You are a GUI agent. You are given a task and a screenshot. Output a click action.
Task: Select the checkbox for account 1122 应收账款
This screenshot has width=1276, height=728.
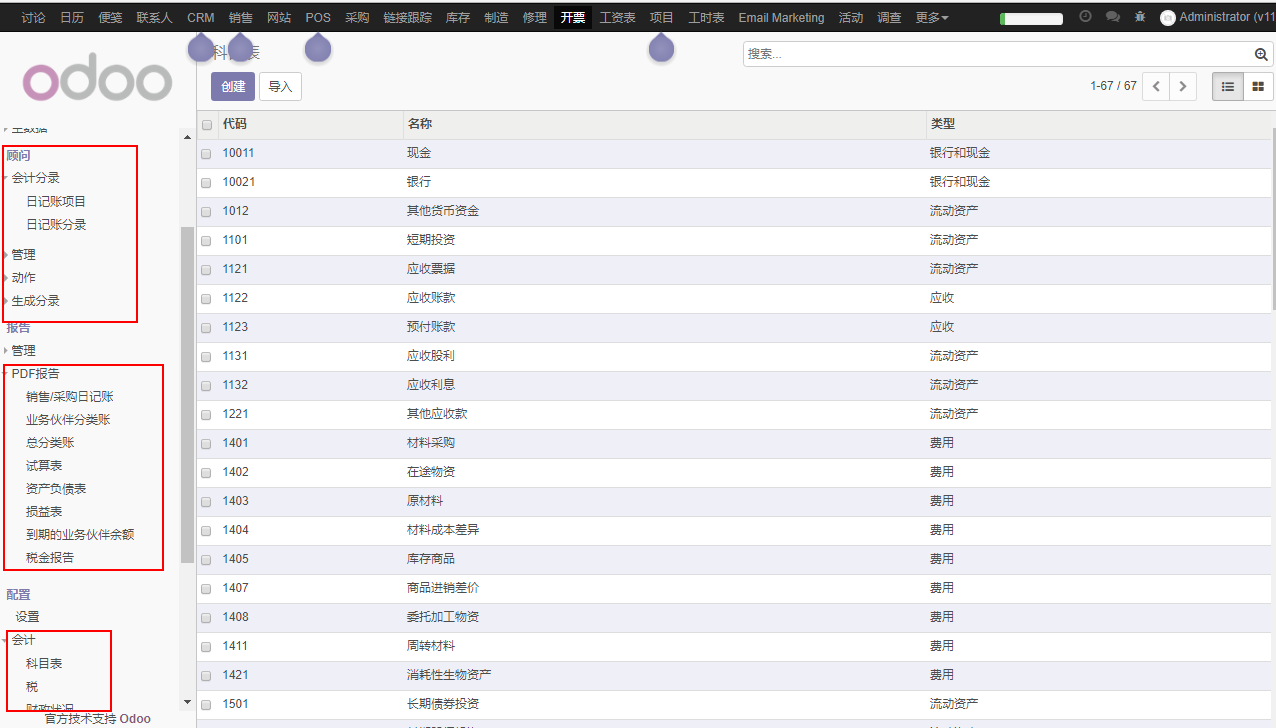206,299
